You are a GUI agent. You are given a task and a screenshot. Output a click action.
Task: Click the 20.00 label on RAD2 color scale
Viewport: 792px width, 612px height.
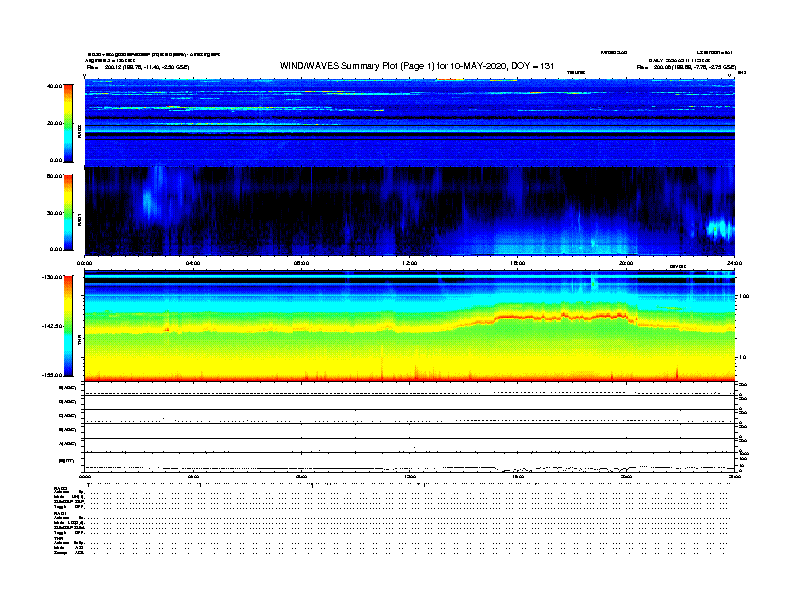[x=55, y=123]
